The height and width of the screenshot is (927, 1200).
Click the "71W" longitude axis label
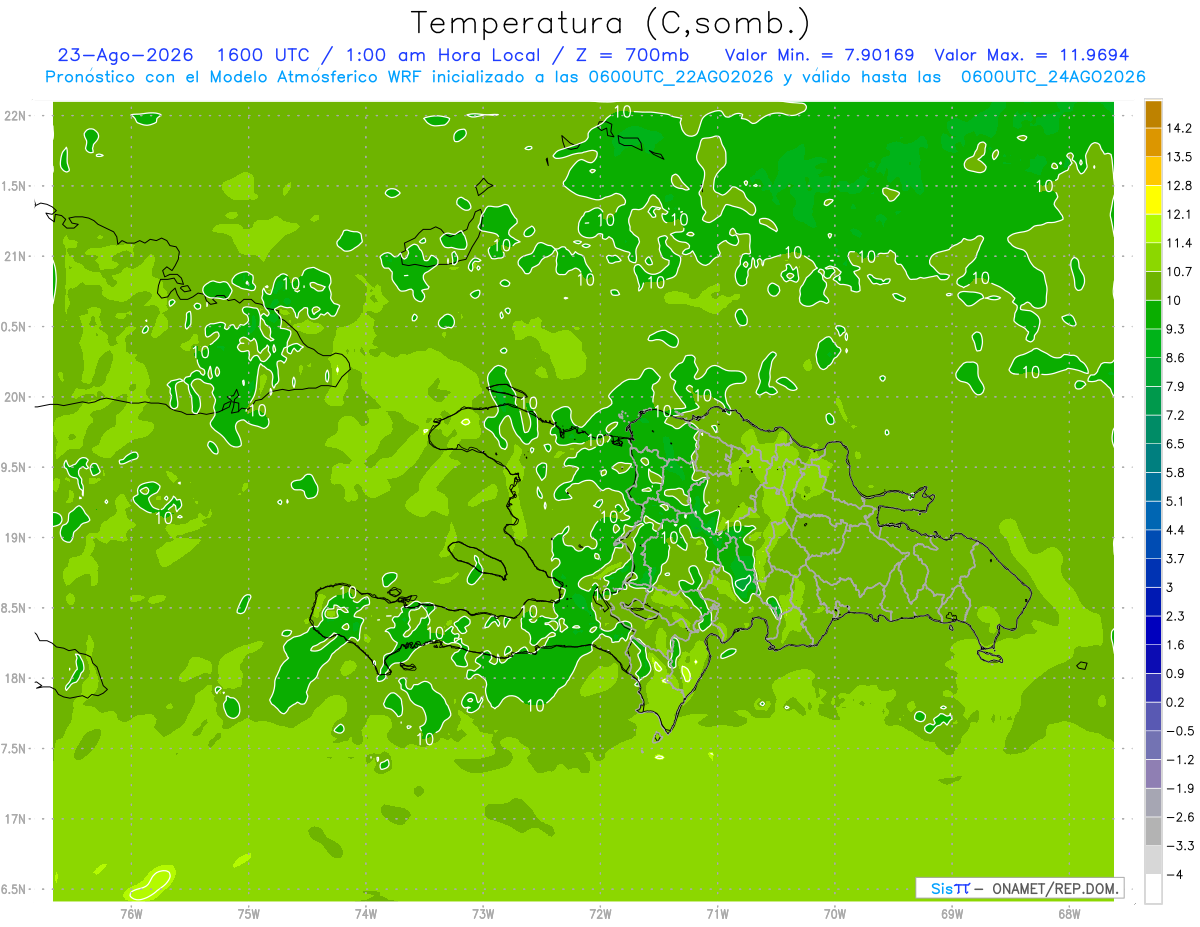(x=717, y=914)
